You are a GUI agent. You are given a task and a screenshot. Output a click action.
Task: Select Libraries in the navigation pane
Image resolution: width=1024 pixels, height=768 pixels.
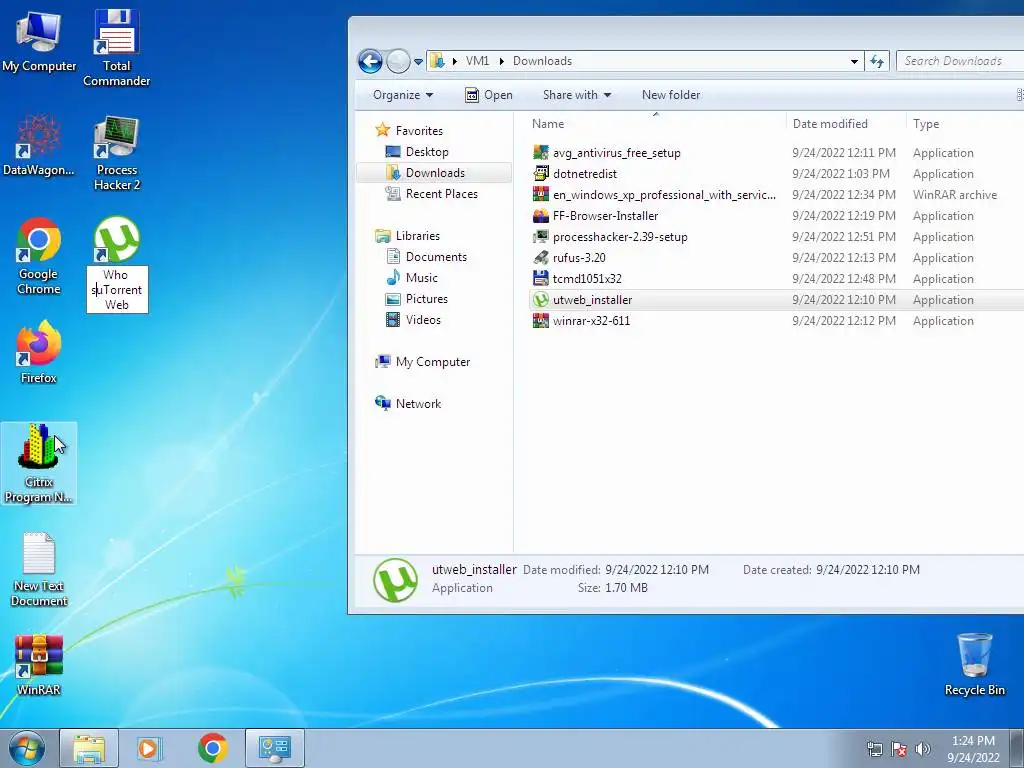click(417, 236)
